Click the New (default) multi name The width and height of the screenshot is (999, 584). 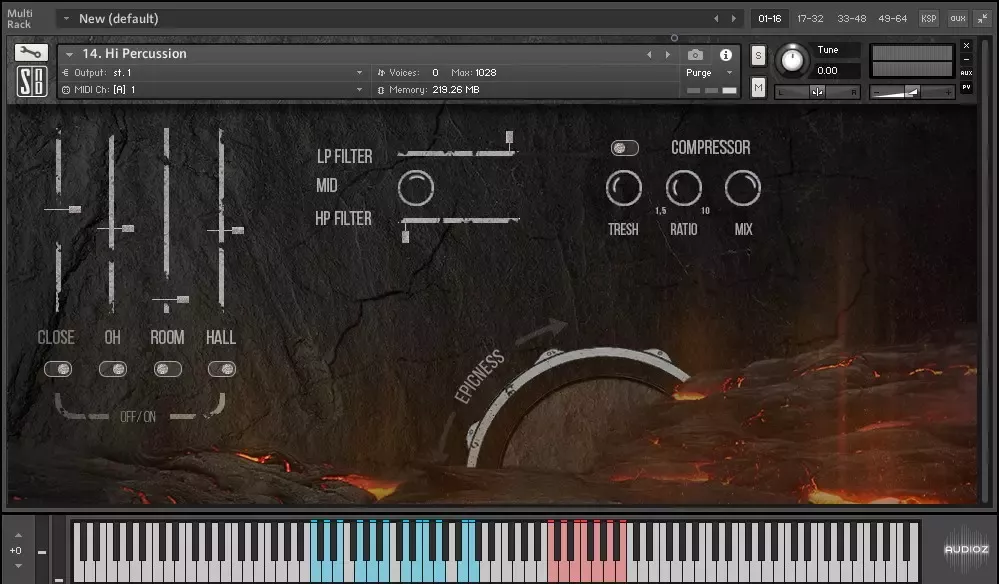[120, 18]
